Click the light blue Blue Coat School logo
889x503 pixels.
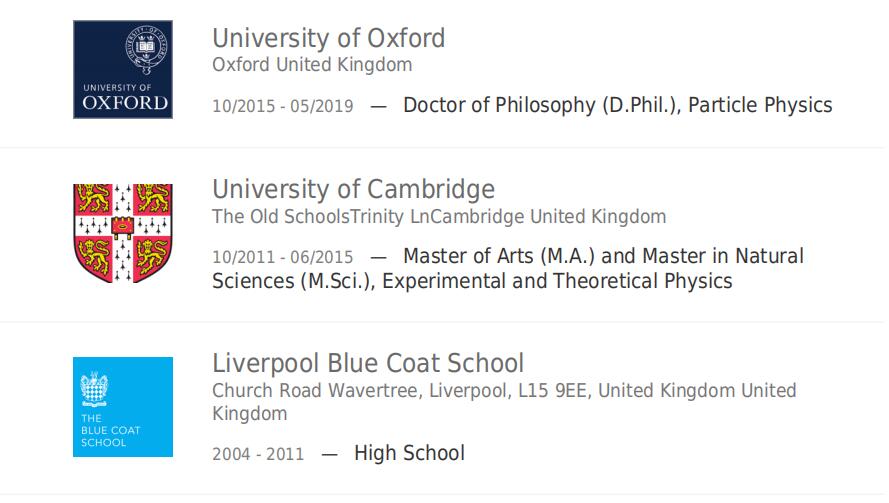123,407
